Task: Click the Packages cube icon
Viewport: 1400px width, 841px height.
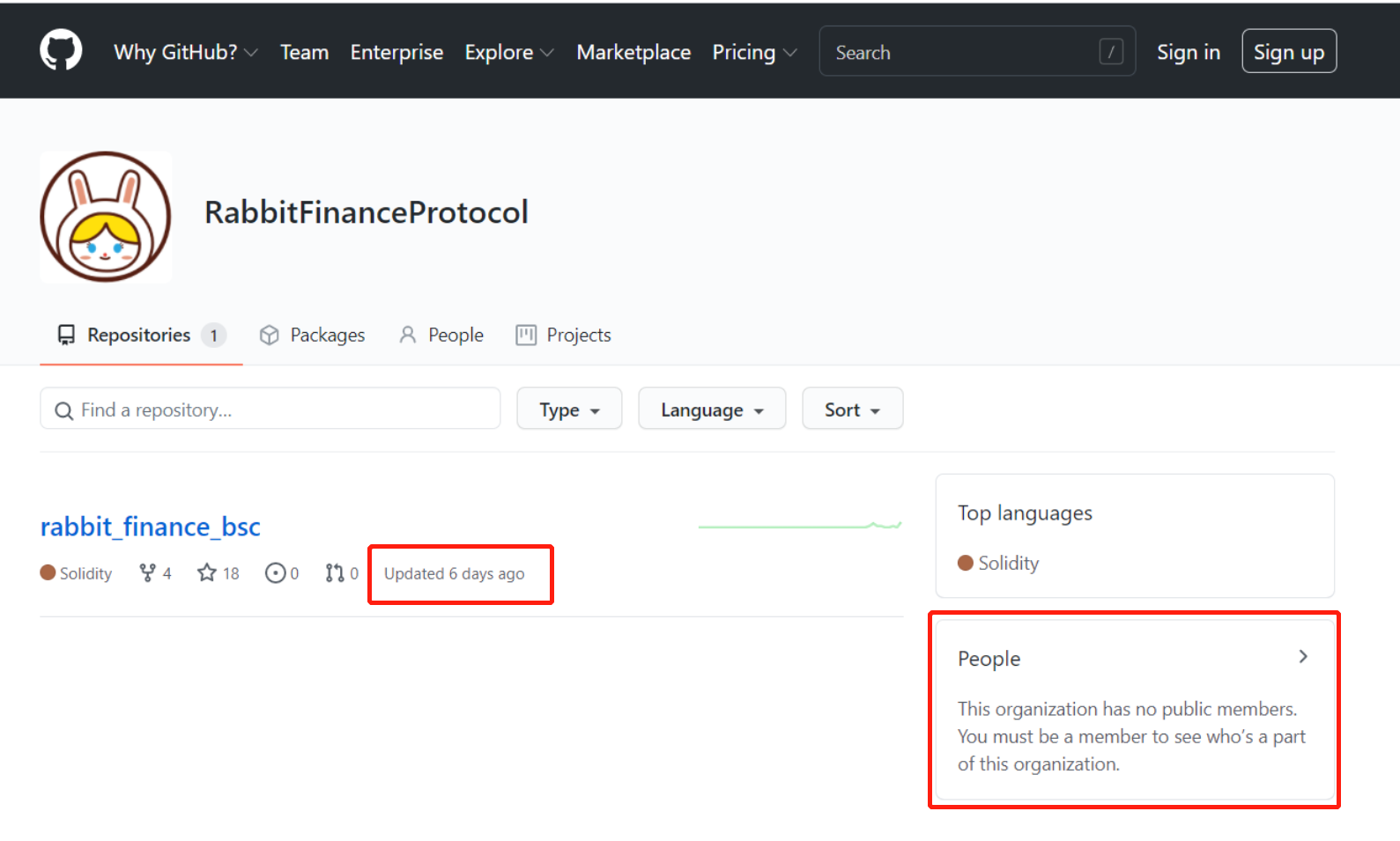Action: [270, 335]
